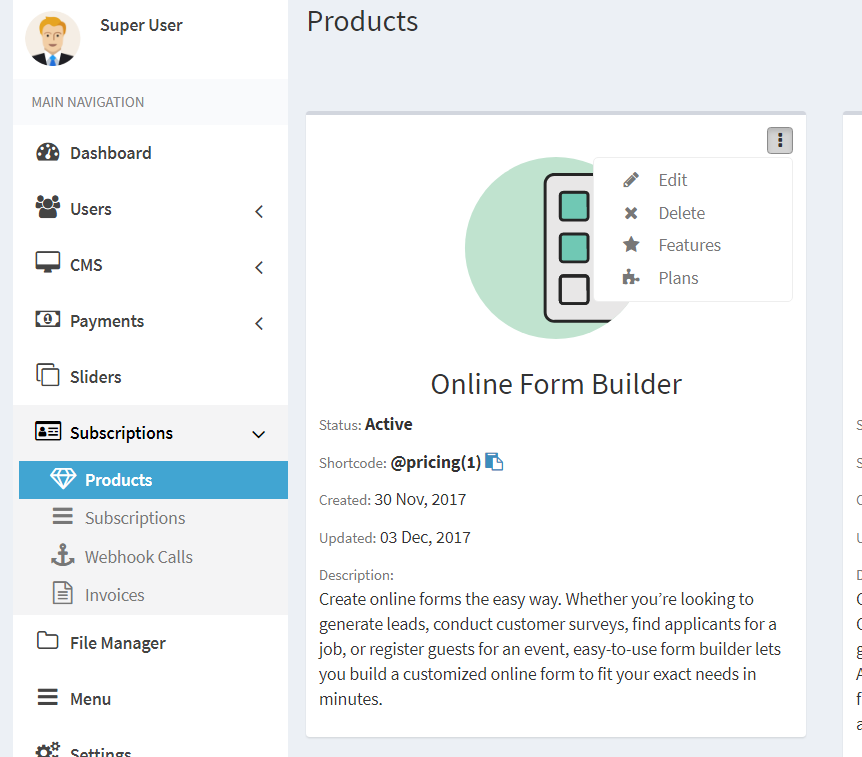
Task: Open the Invoices submenu link
Action: pyautogui.click(x=114, y=595)
